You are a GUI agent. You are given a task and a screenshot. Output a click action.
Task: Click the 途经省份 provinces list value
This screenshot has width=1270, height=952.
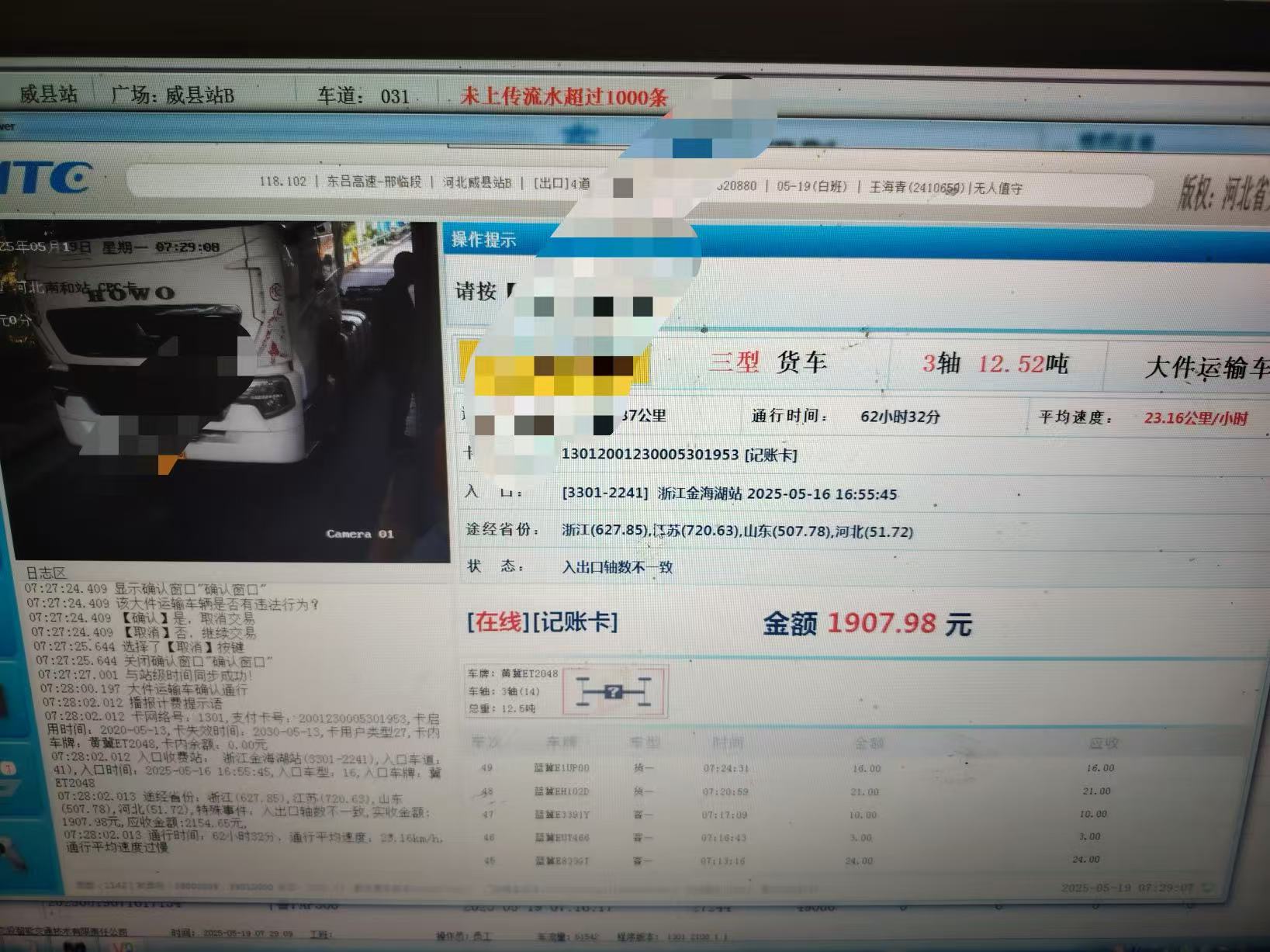[737, 531]
